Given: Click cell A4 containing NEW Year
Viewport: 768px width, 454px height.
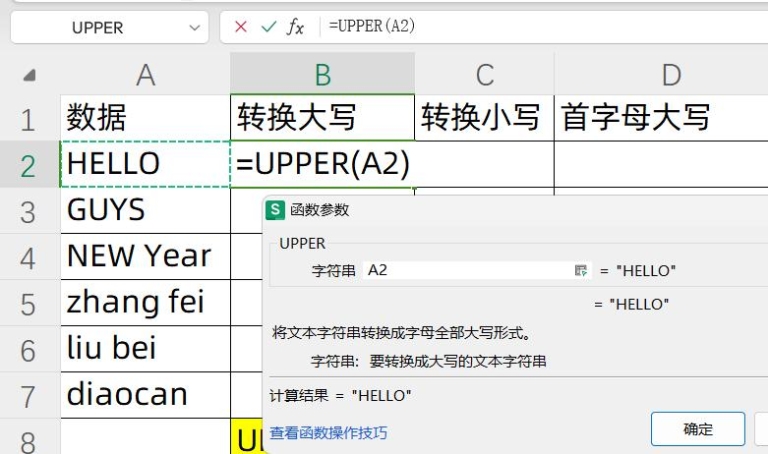Looking at the screenshot, I should [x=145, y=257].
